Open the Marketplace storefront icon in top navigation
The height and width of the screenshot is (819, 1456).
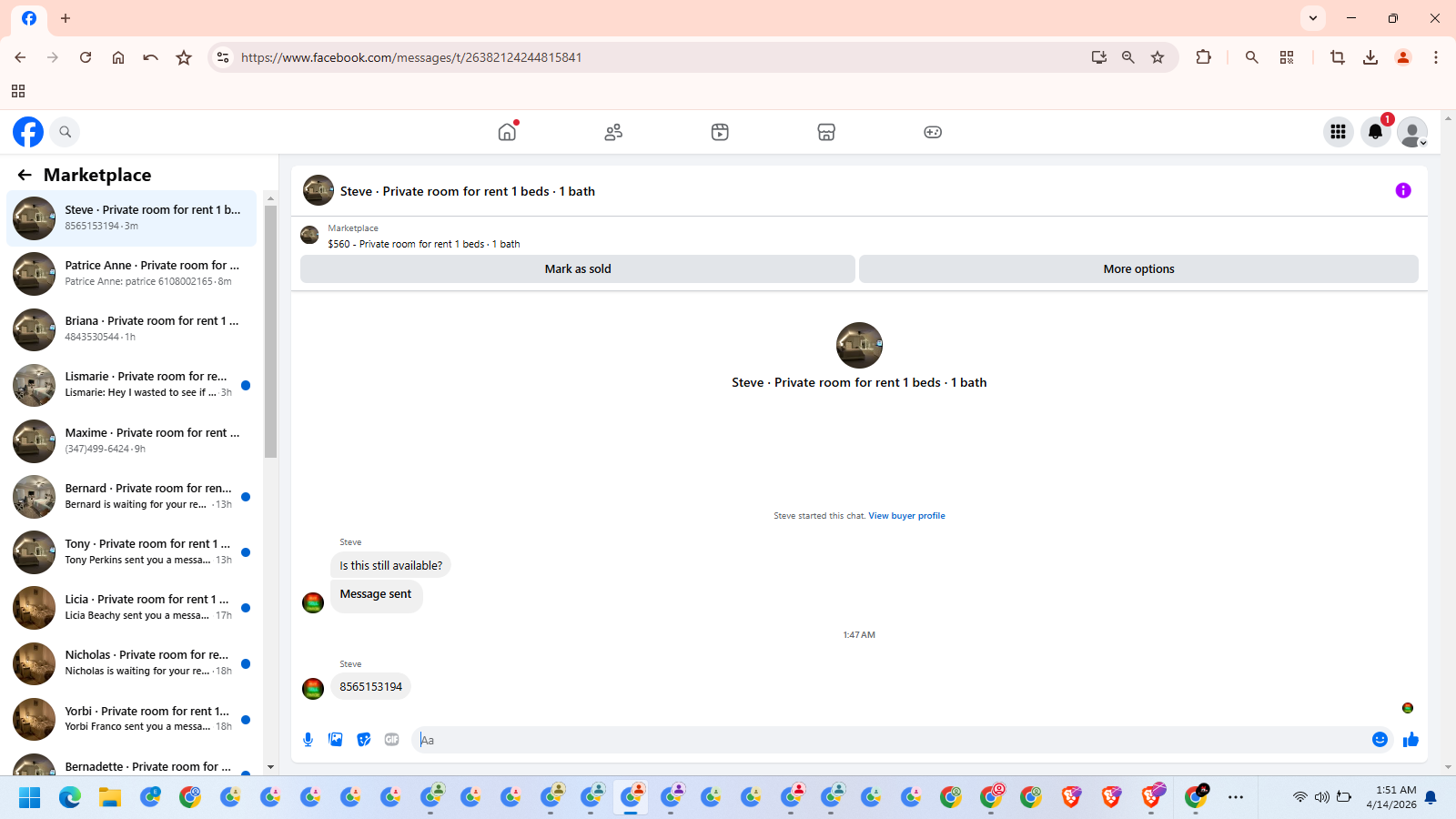click(826, 132)
